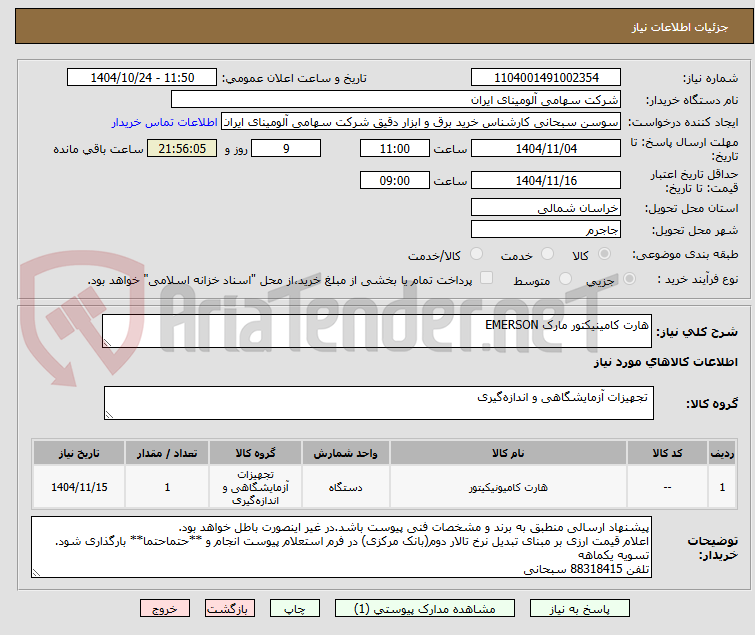Open مشاهده مدارک پیوستی (1) attachments

click(425, 608)
